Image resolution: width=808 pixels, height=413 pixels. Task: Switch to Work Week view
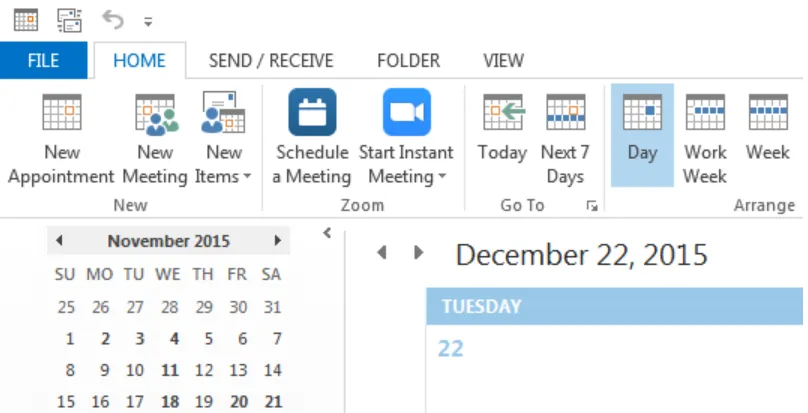pos(705,138)
